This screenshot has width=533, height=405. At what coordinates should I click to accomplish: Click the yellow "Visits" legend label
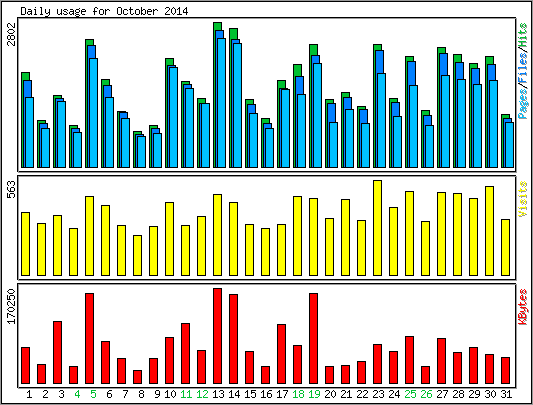[522, 199]
